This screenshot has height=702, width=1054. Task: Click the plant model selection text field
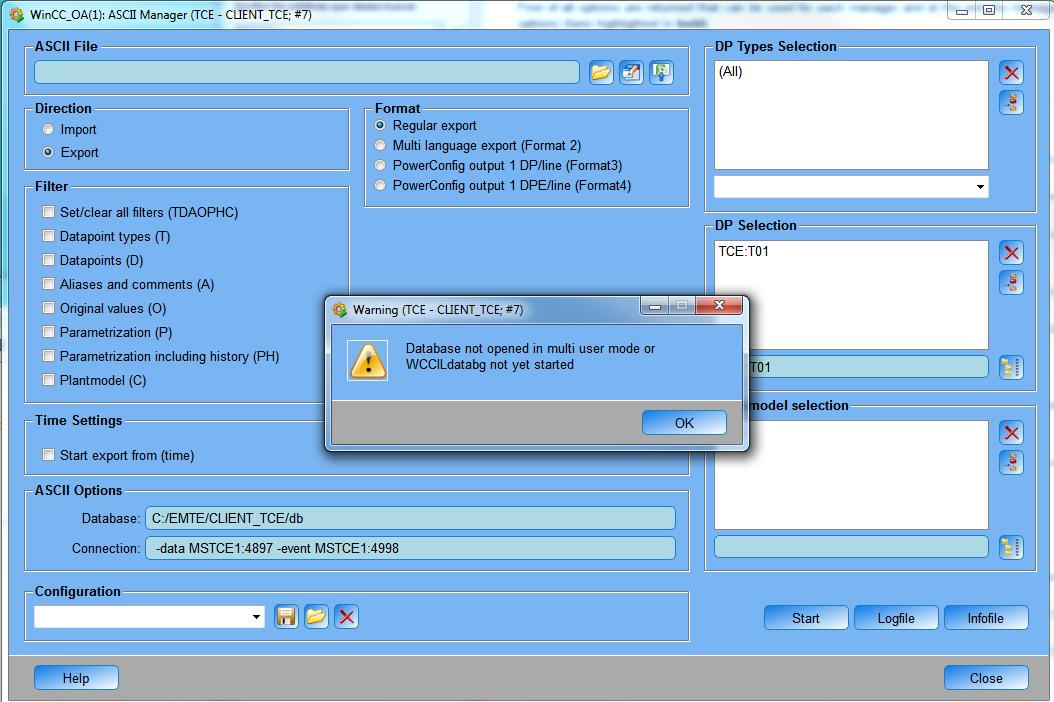(851, 547)
